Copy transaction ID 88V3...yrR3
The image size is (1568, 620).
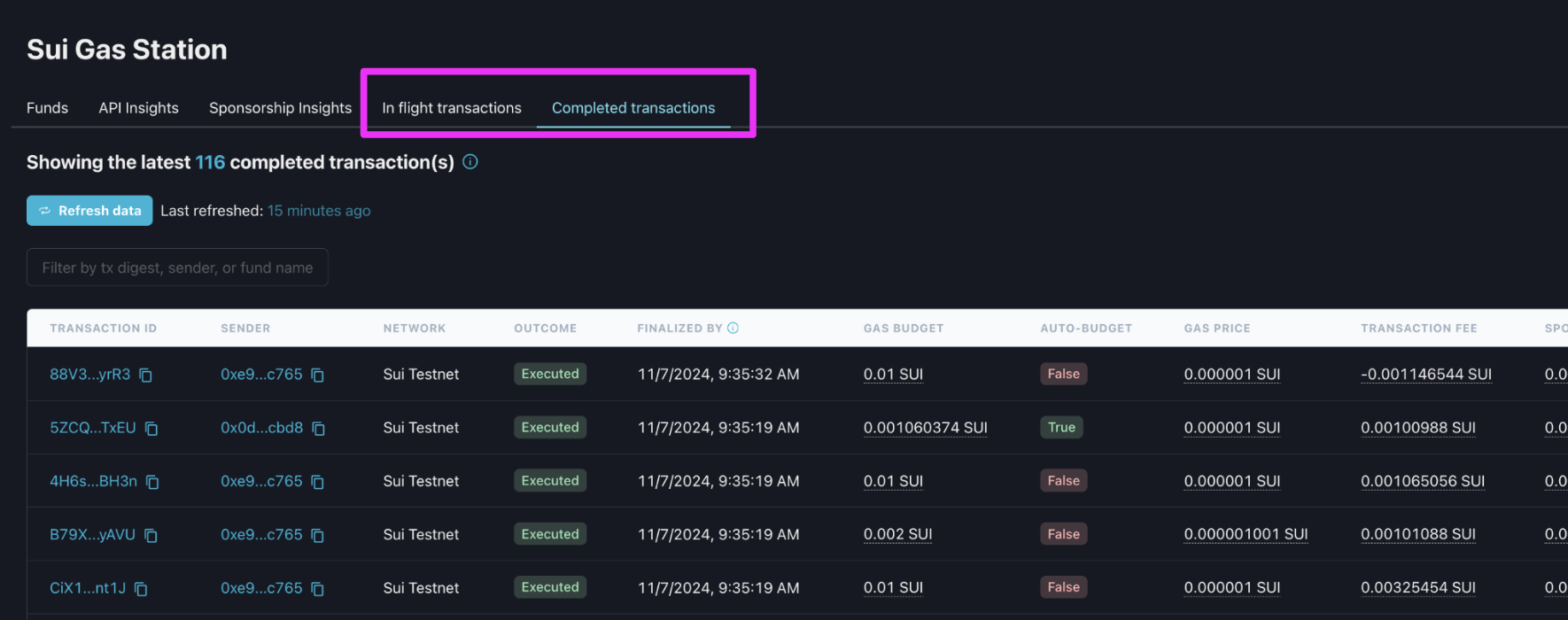coord(146,375)
